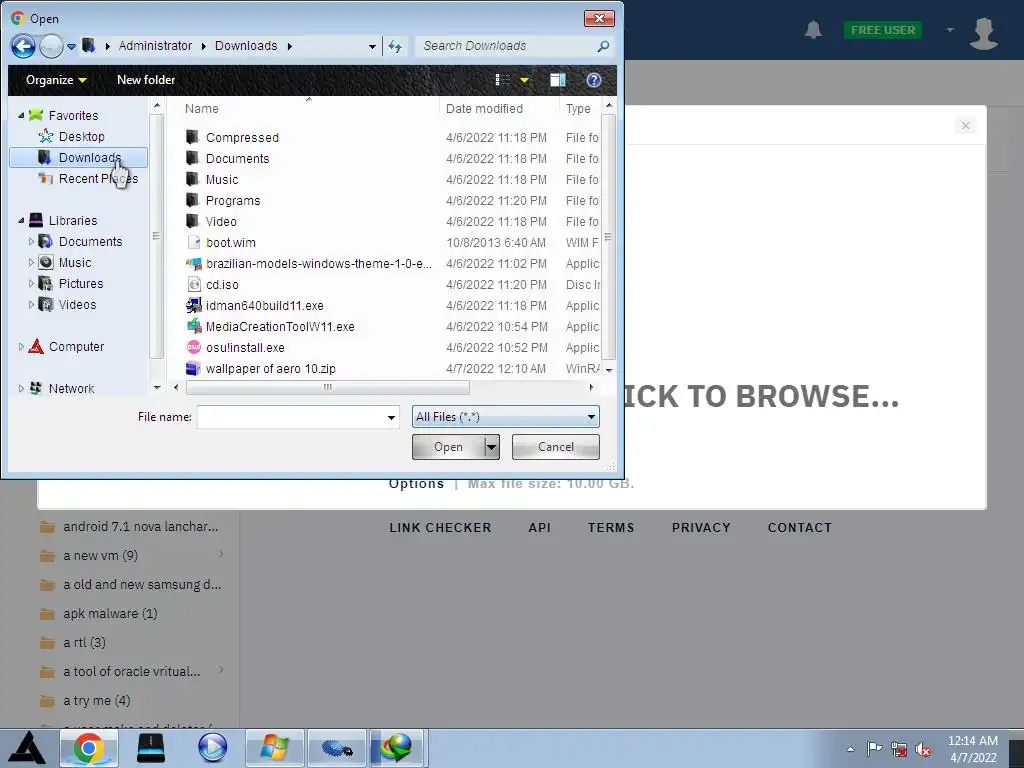Click Chrome icon in taskbar
Viewport: 1024px width, 768px height.
click(89, 748)
